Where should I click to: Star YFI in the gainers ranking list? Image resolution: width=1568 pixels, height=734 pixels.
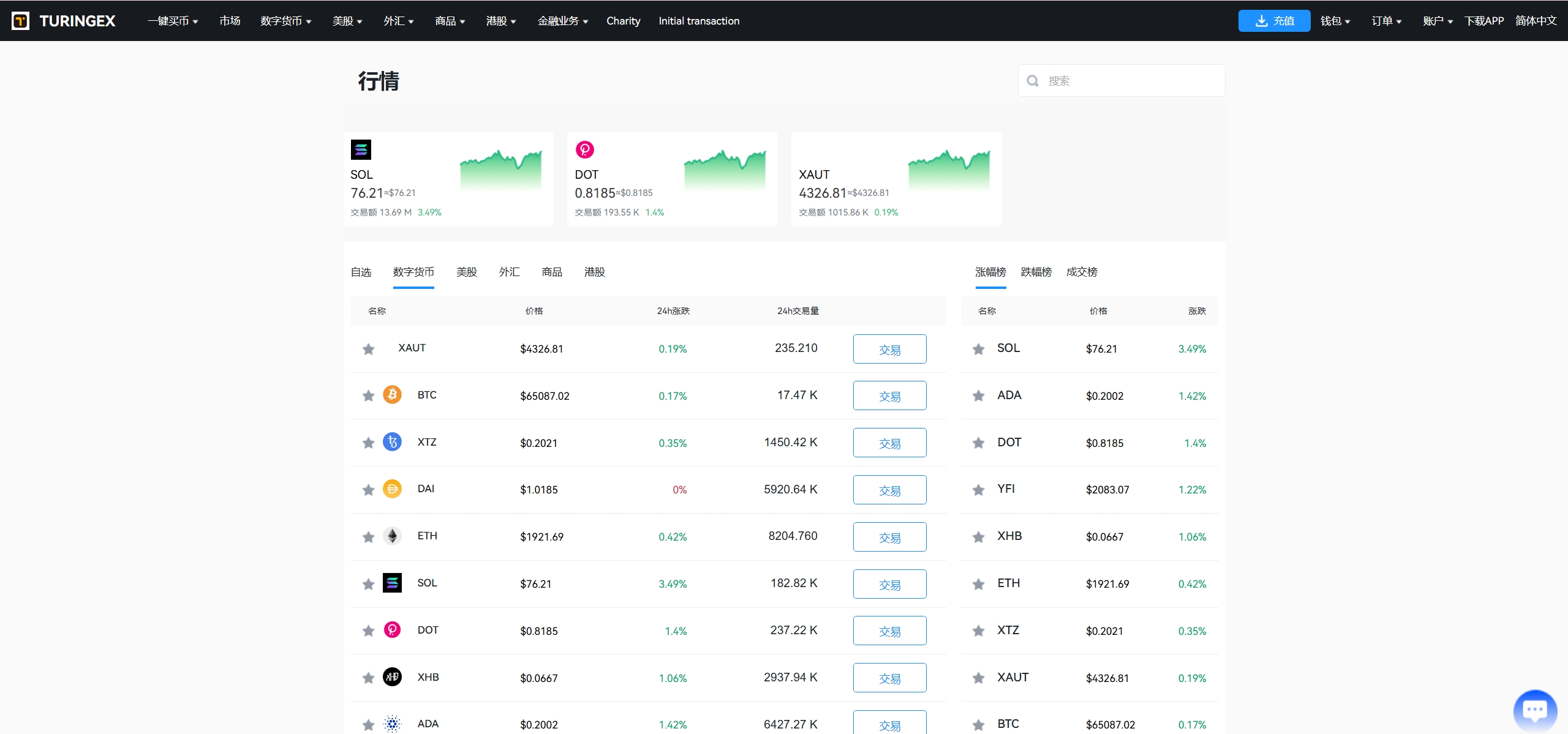point(979,490)
